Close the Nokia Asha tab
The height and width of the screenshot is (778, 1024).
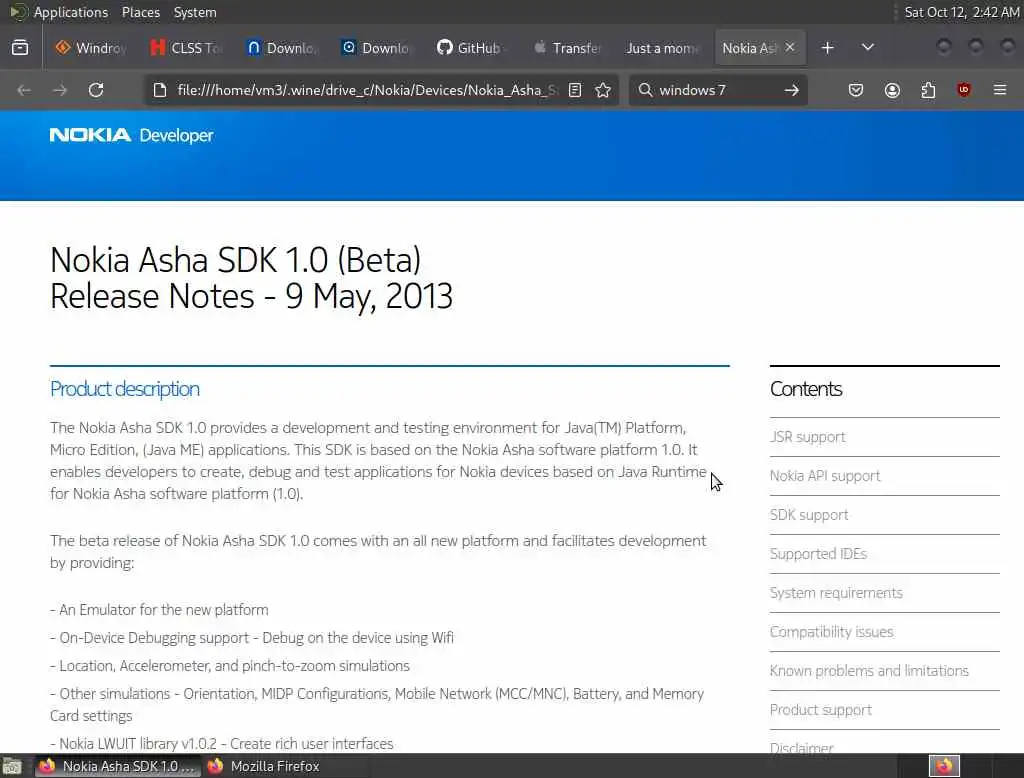[790, 47]
